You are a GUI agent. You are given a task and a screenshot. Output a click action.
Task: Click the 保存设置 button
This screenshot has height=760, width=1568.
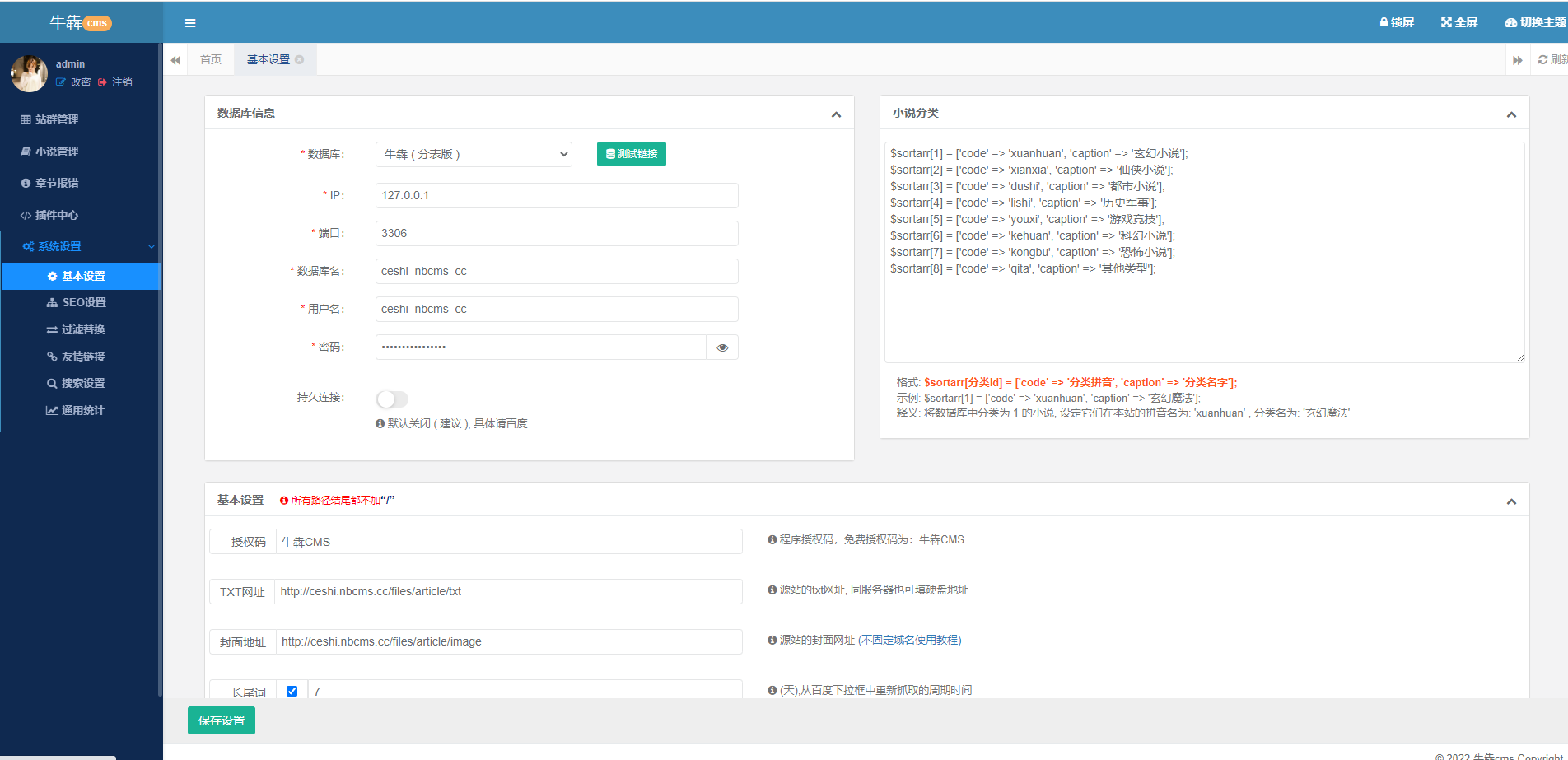click(222, 720)
